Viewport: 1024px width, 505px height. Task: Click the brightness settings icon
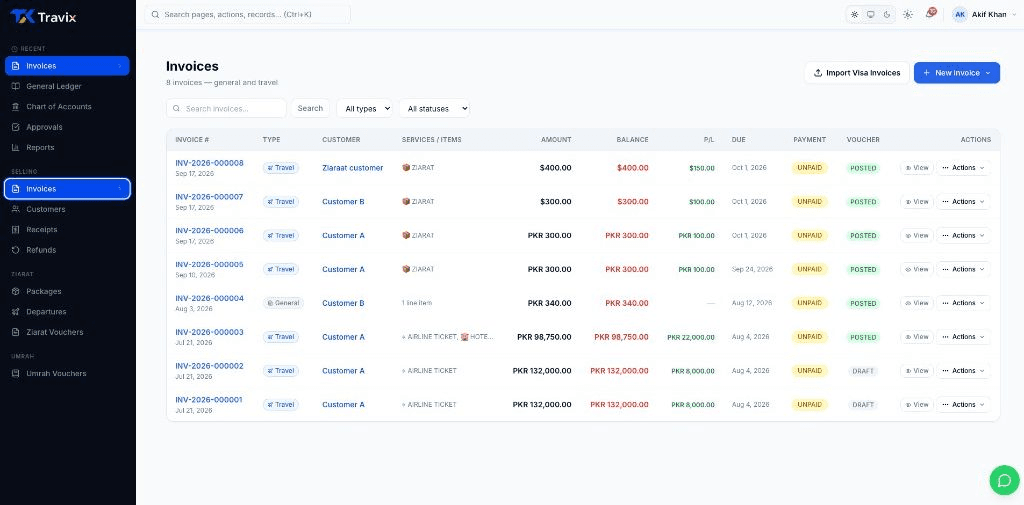click(908, 14)
